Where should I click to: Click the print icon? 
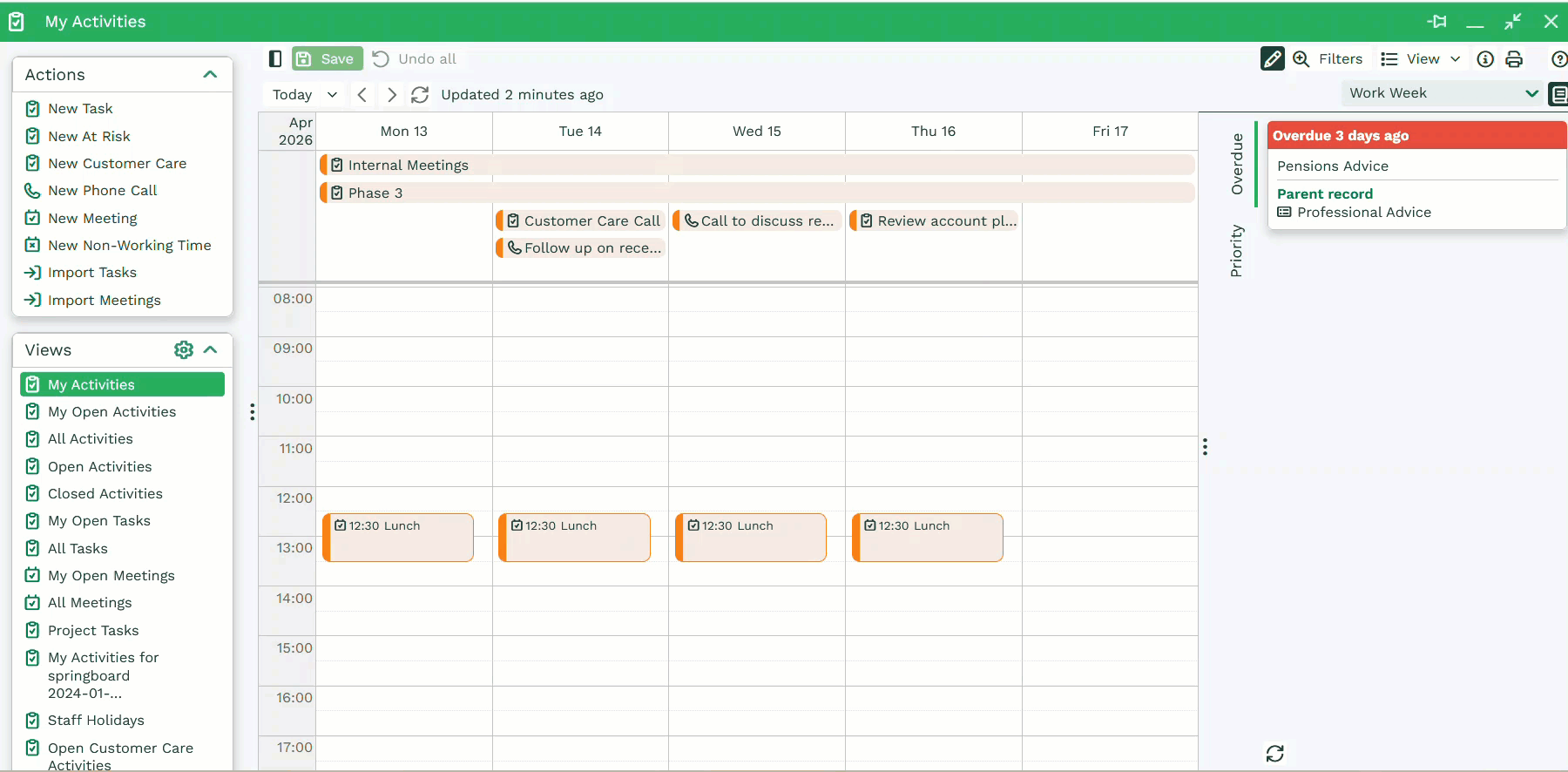point(1514,58)
